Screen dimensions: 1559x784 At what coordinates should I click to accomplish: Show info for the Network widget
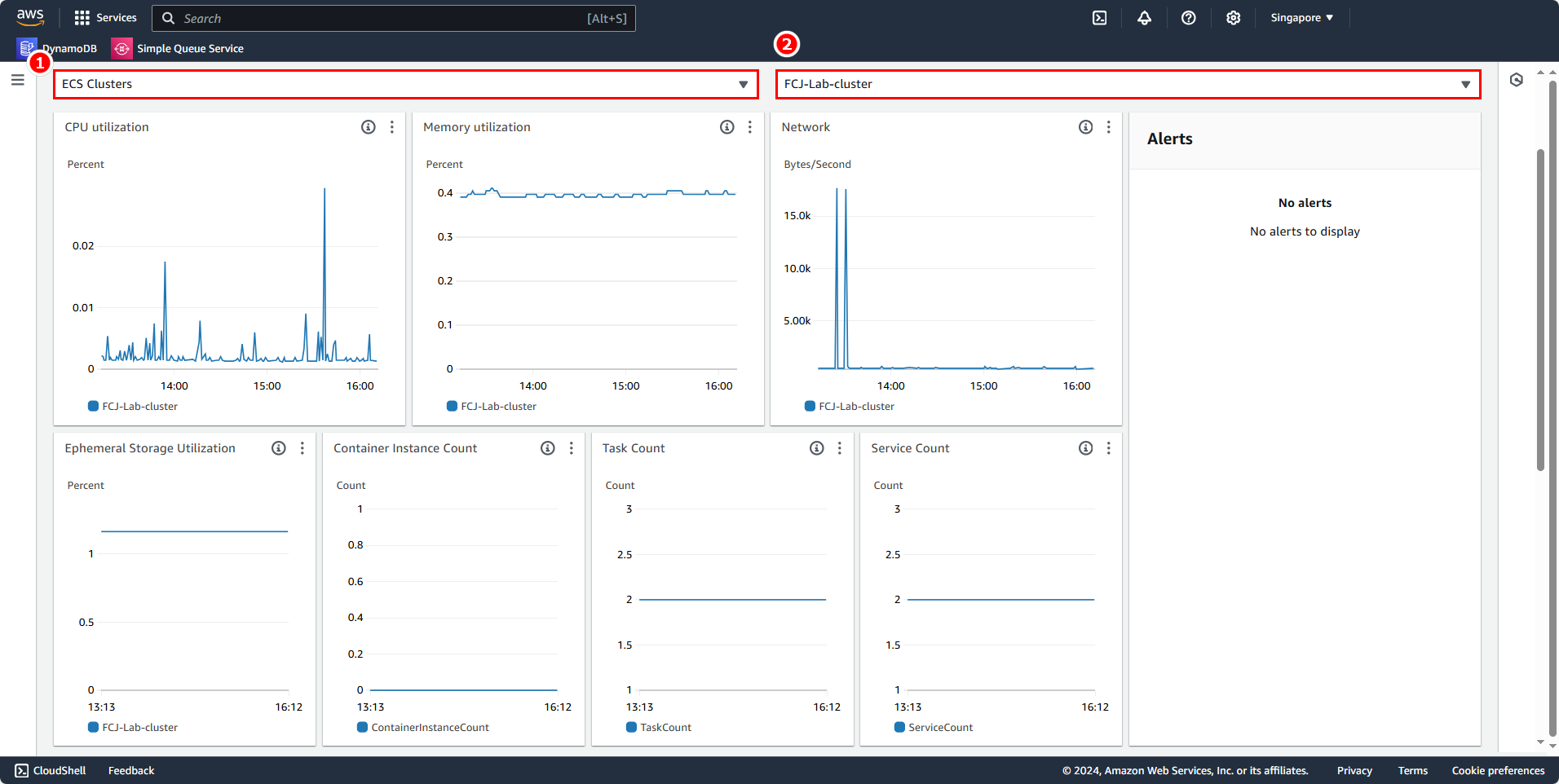pos(1086,127)
